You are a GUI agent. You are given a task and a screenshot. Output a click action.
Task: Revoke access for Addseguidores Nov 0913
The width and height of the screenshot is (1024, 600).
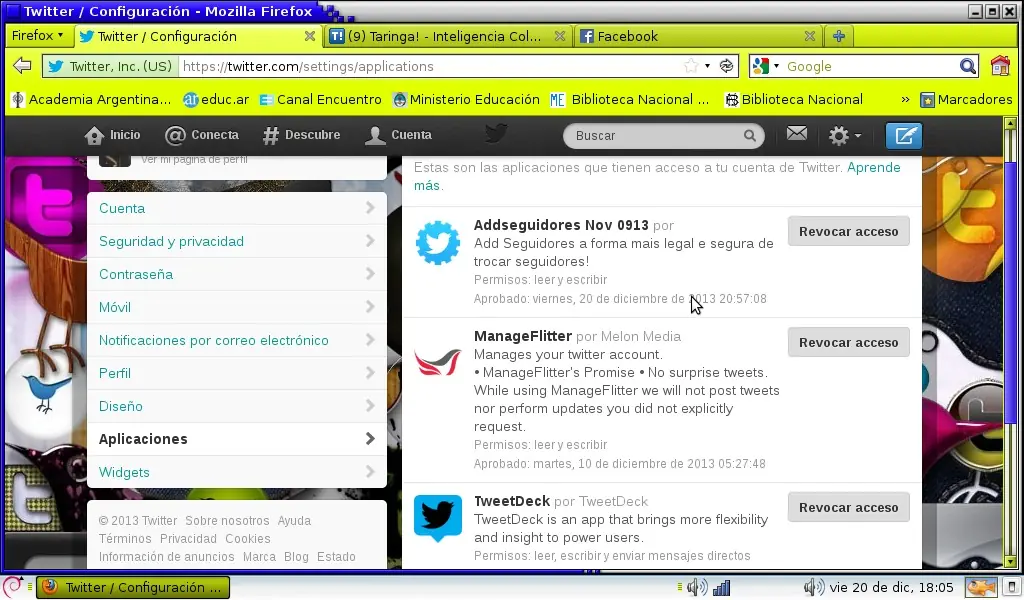848,232
